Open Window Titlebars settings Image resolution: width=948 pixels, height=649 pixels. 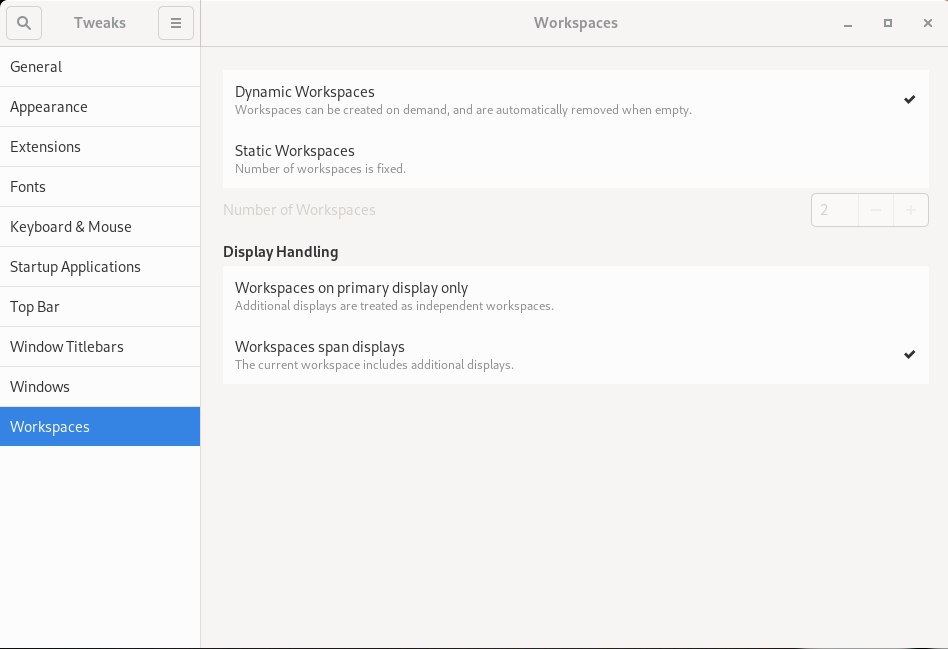(100, 346)
